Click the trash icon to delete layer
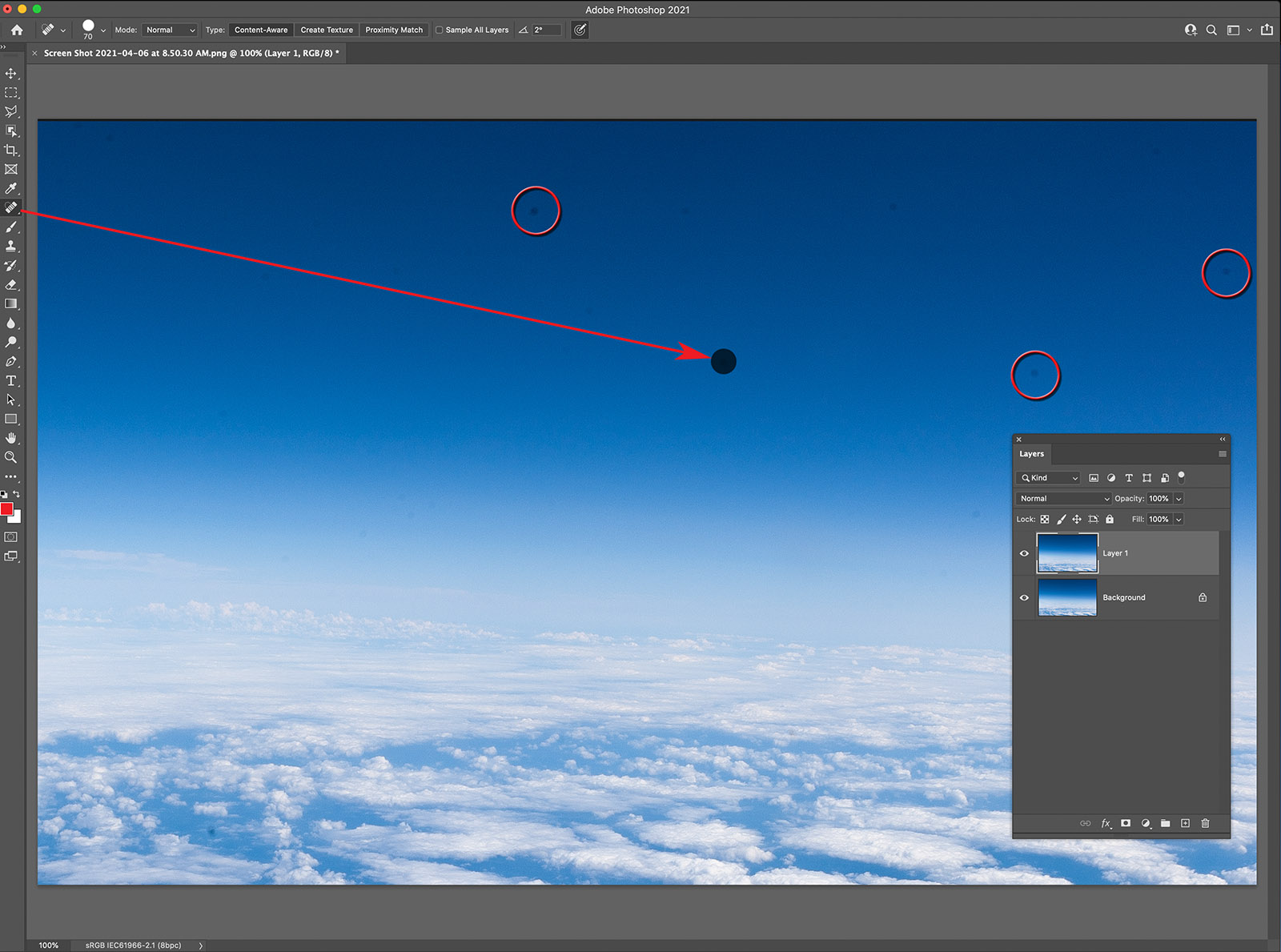The height and width of the screenshot is (952, 1281). [x=1205, y=823]
